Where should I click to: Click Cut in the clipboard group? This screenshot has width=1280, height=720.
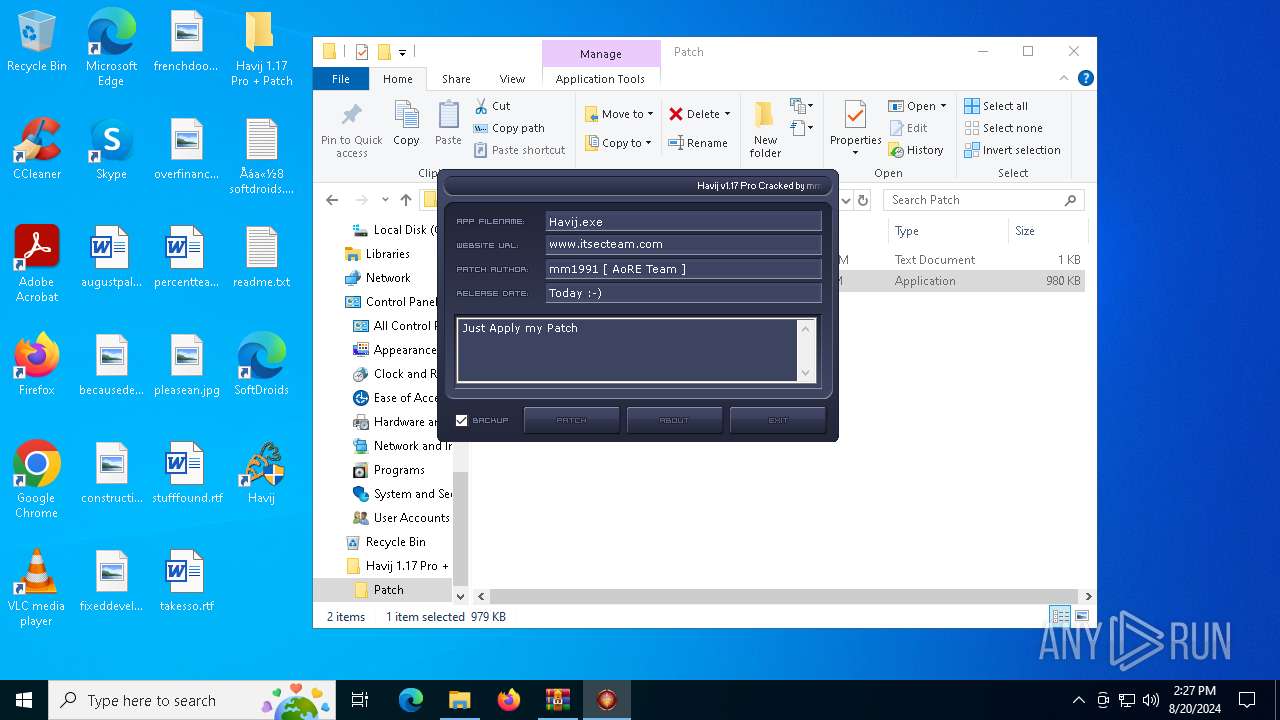click(x=492, y=106)
